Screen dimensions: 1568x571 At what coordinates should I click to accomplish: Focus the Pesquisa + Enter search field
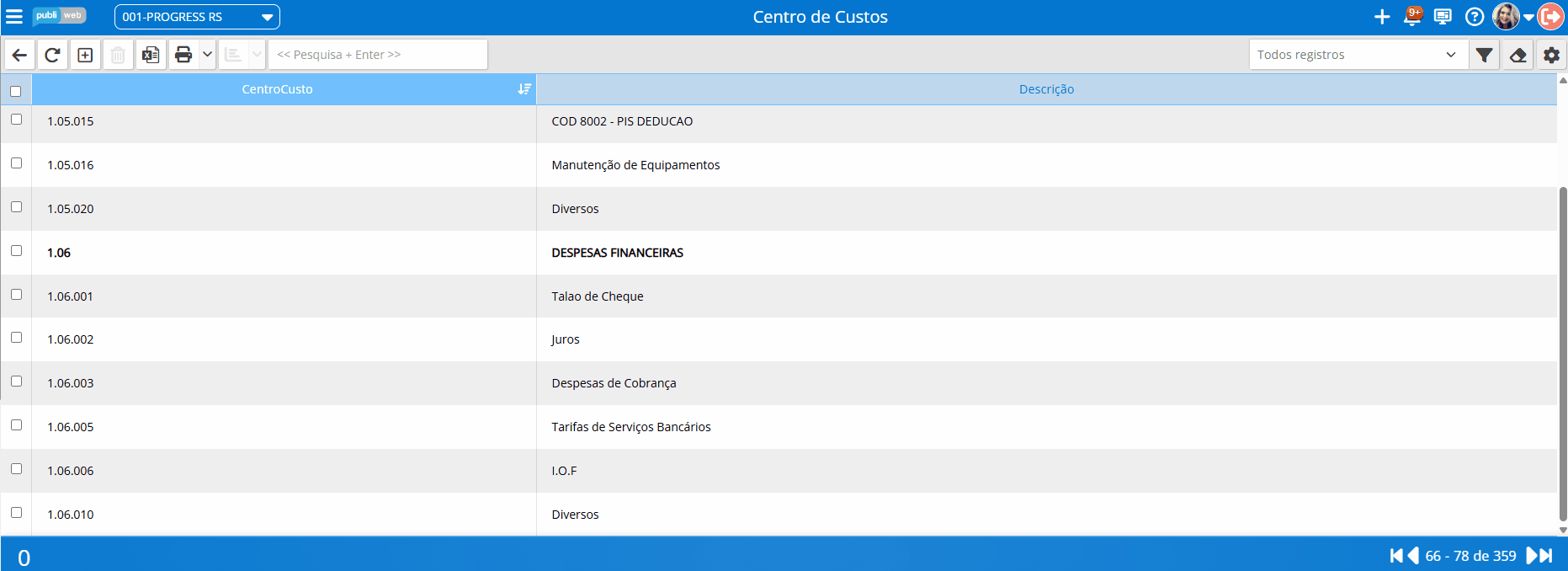click(378, 55)
